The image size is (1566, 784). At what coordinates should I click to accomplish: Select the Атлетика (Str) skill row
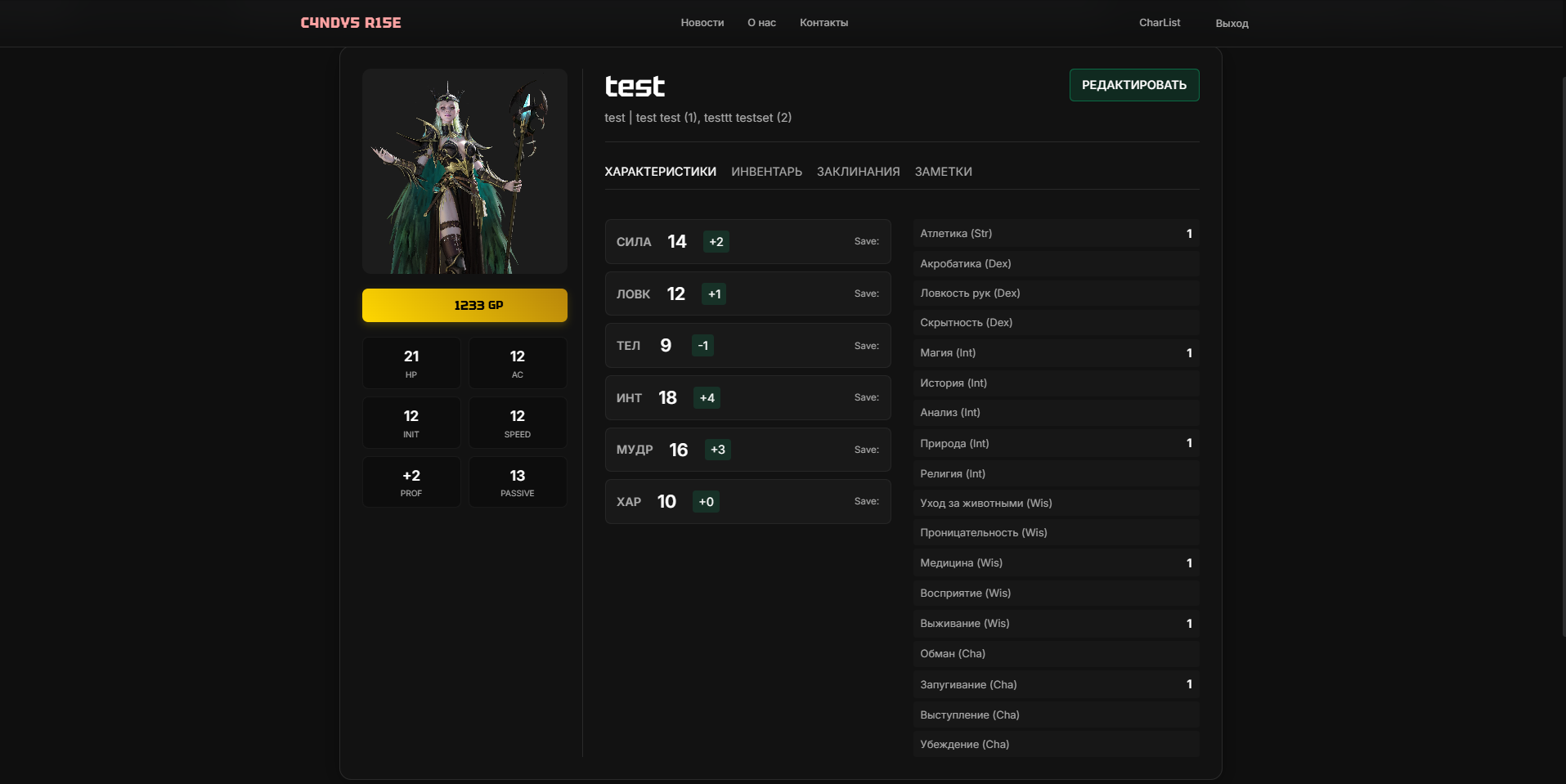pyautogui.click(x=1056, y=233)
